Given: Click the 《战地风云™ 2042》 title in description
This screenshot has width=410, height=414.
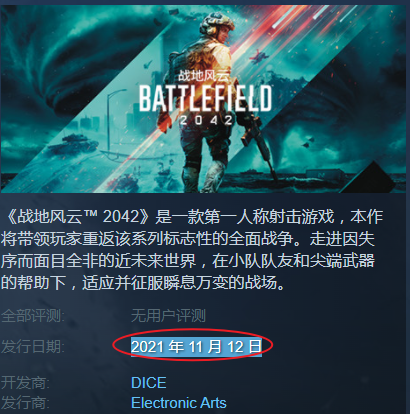Looking at the screenshot, I should click(x=78, y=217).
